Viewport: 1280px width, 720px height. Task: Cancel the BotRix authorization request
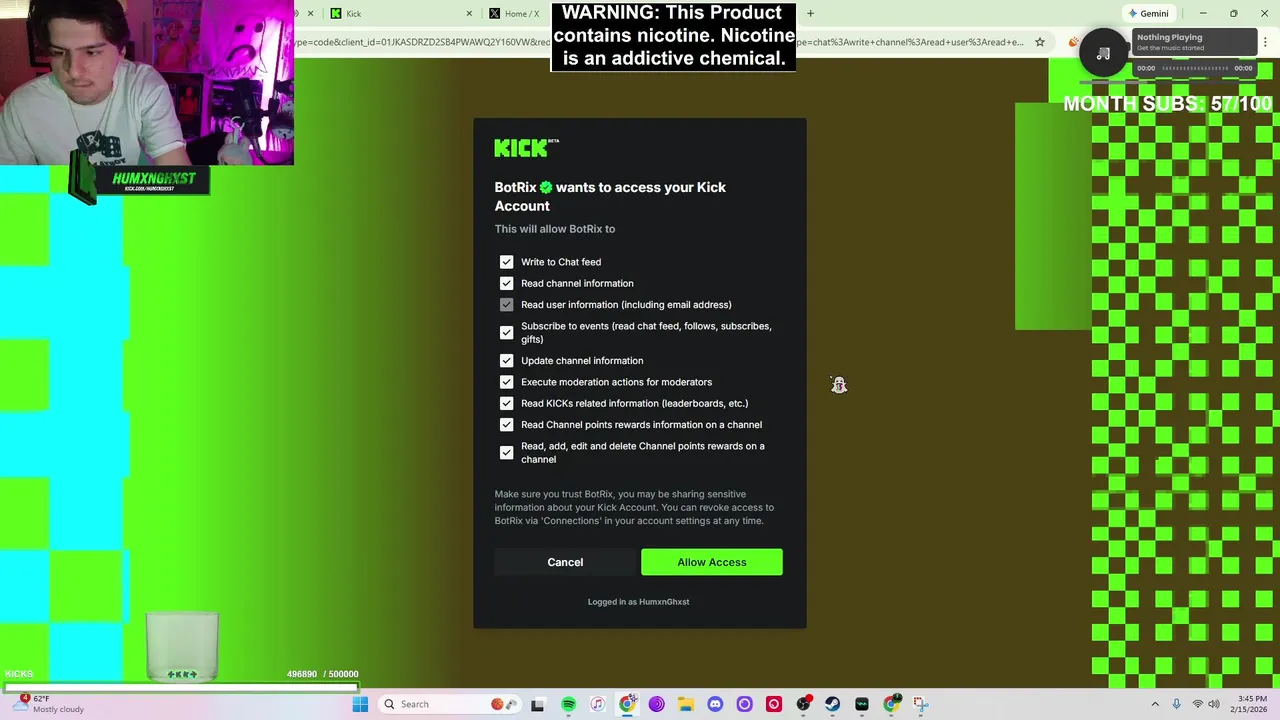pyautogui.click(x=565, y=562)
